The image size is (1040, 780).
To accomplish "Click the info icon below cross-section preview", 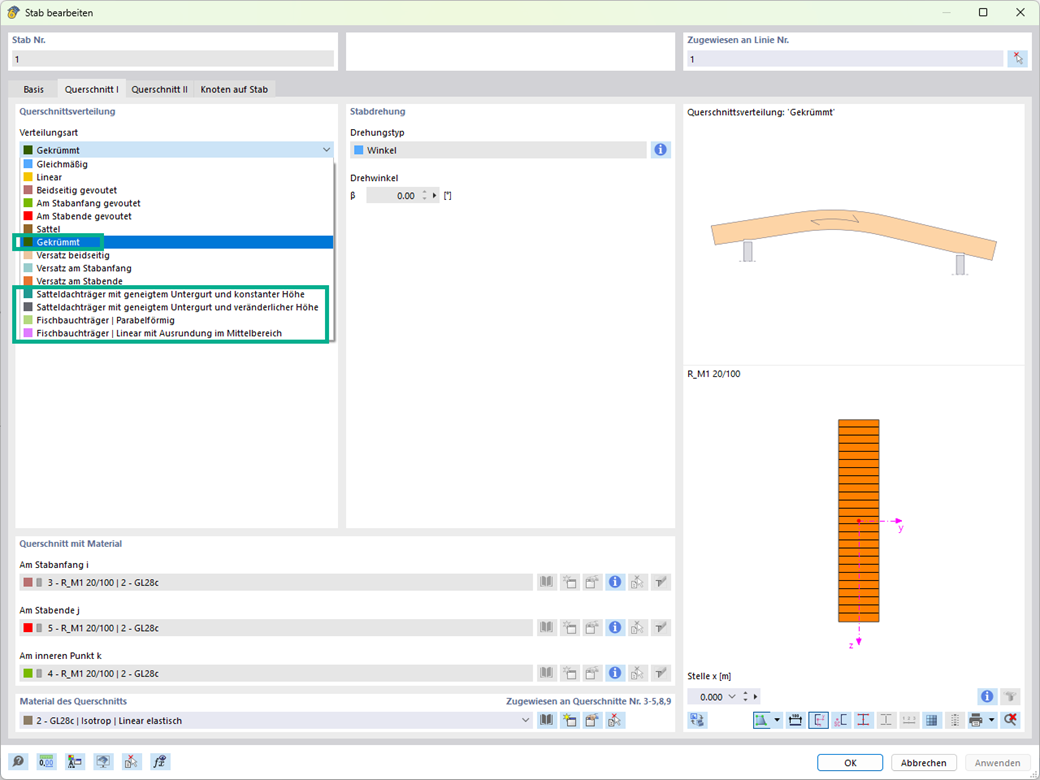I will tap(987, 696).
